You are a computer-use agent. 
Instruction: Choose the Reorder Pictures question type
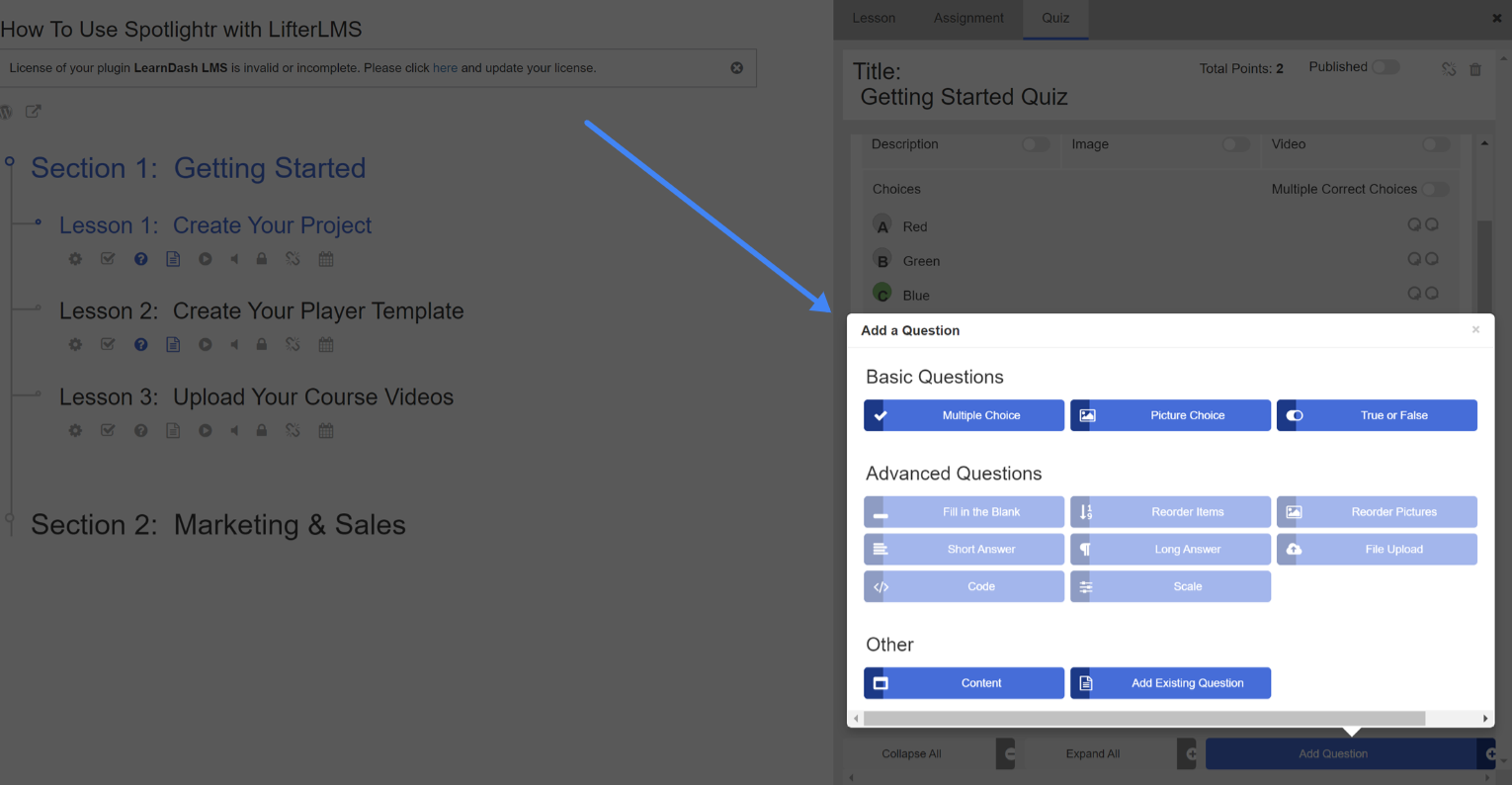click(x=1377, y=512)
